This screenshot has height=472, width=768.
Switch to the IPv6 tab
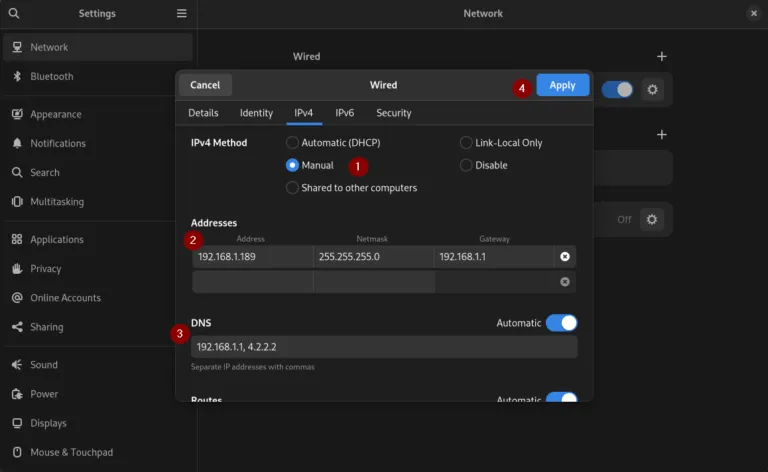point(344,113)
